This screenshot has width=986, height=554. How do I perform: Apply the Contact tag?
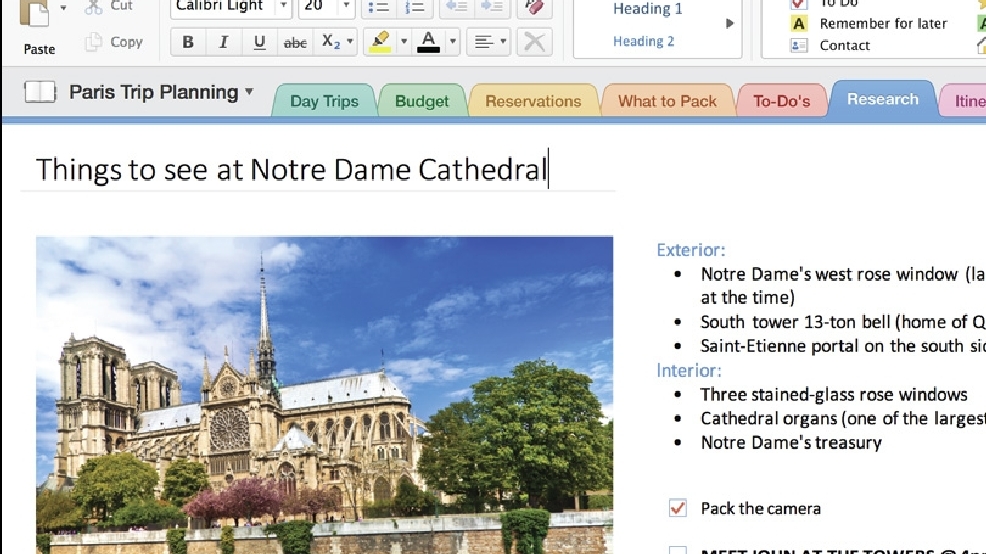pos(845,45)
